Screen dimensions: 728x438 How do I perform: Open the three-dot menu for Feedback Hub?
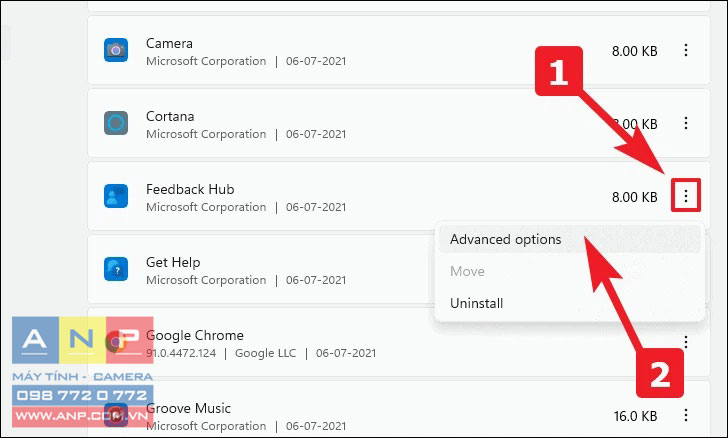pos(686,196)
